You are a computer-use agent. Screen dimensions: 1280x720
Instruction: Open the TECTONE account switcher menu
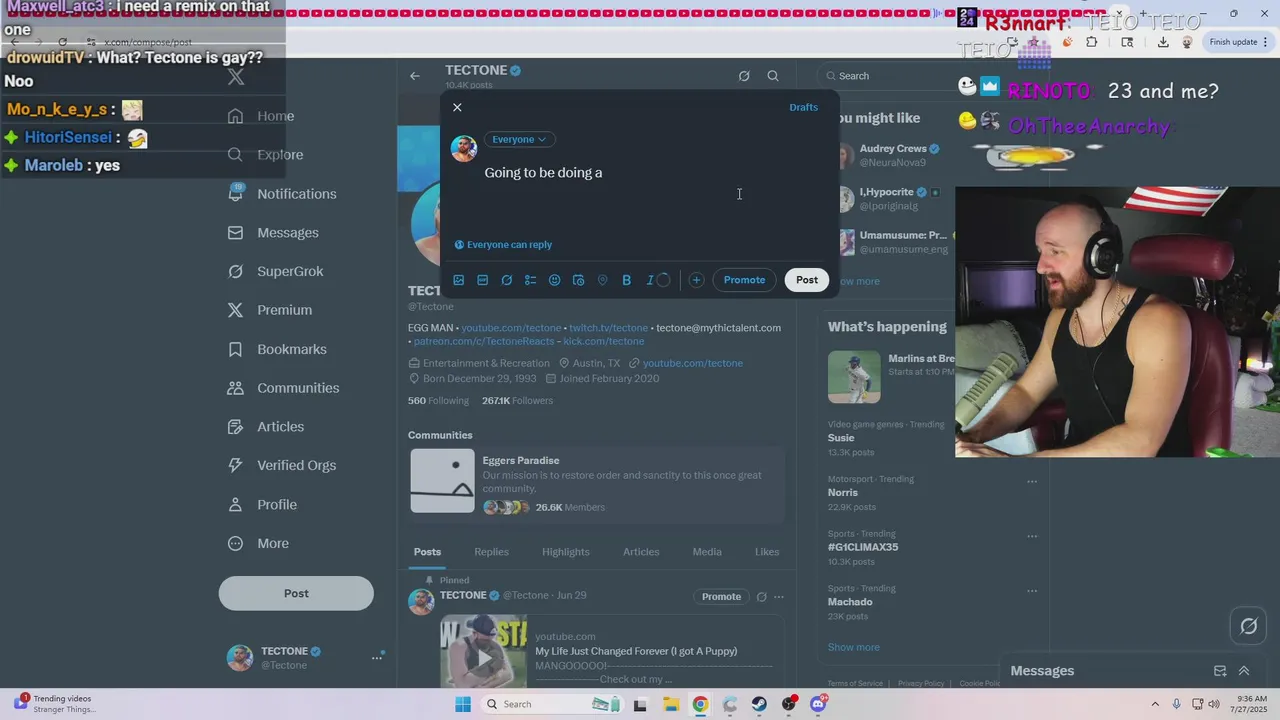pos(306,657)
